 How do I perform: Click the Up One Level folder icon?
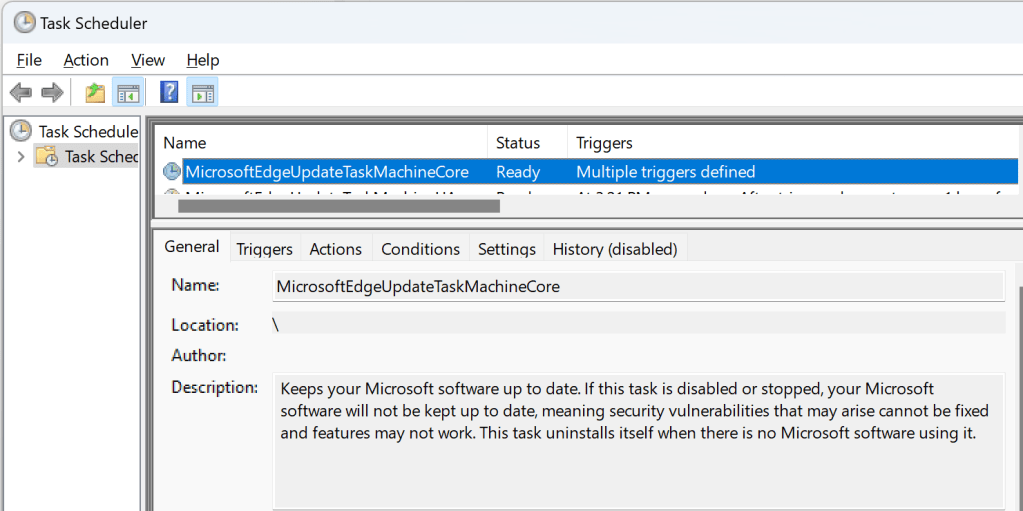[x=95, y=93]
